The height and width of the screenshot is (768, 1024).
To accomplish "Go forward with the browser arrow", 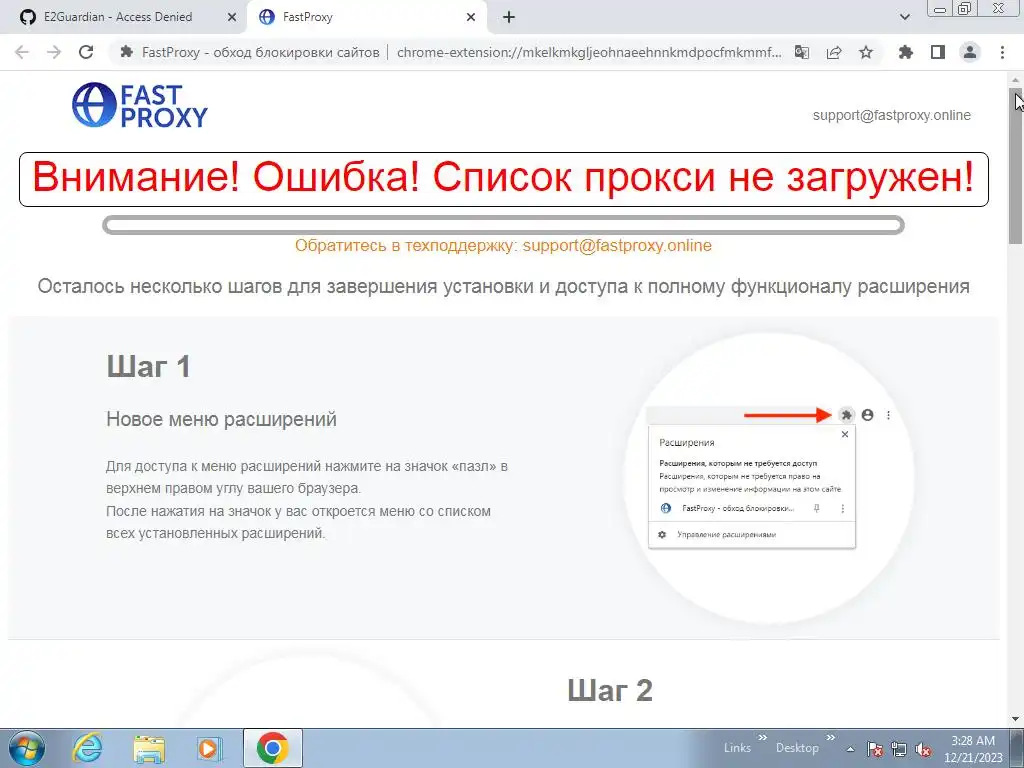I will [x=54, y=52].
